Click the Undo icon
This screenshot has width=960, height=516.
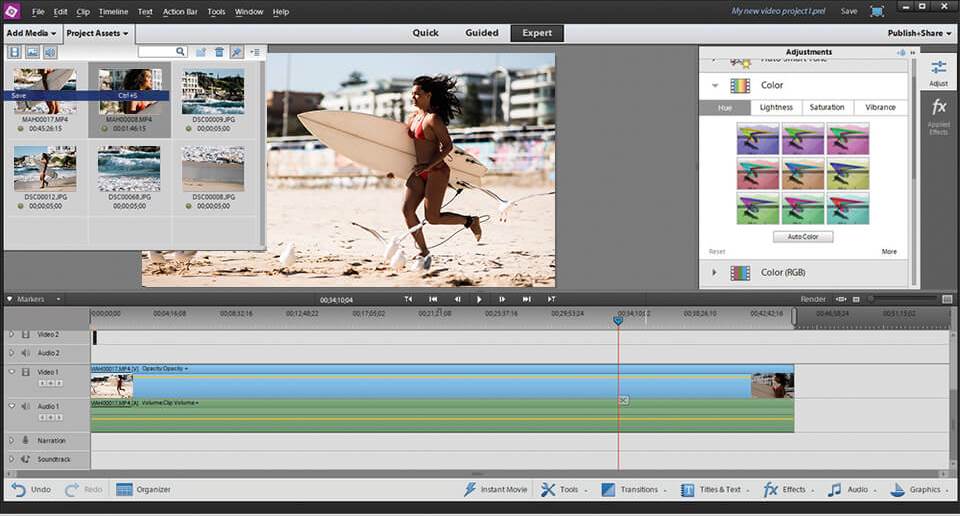[18, 490]
